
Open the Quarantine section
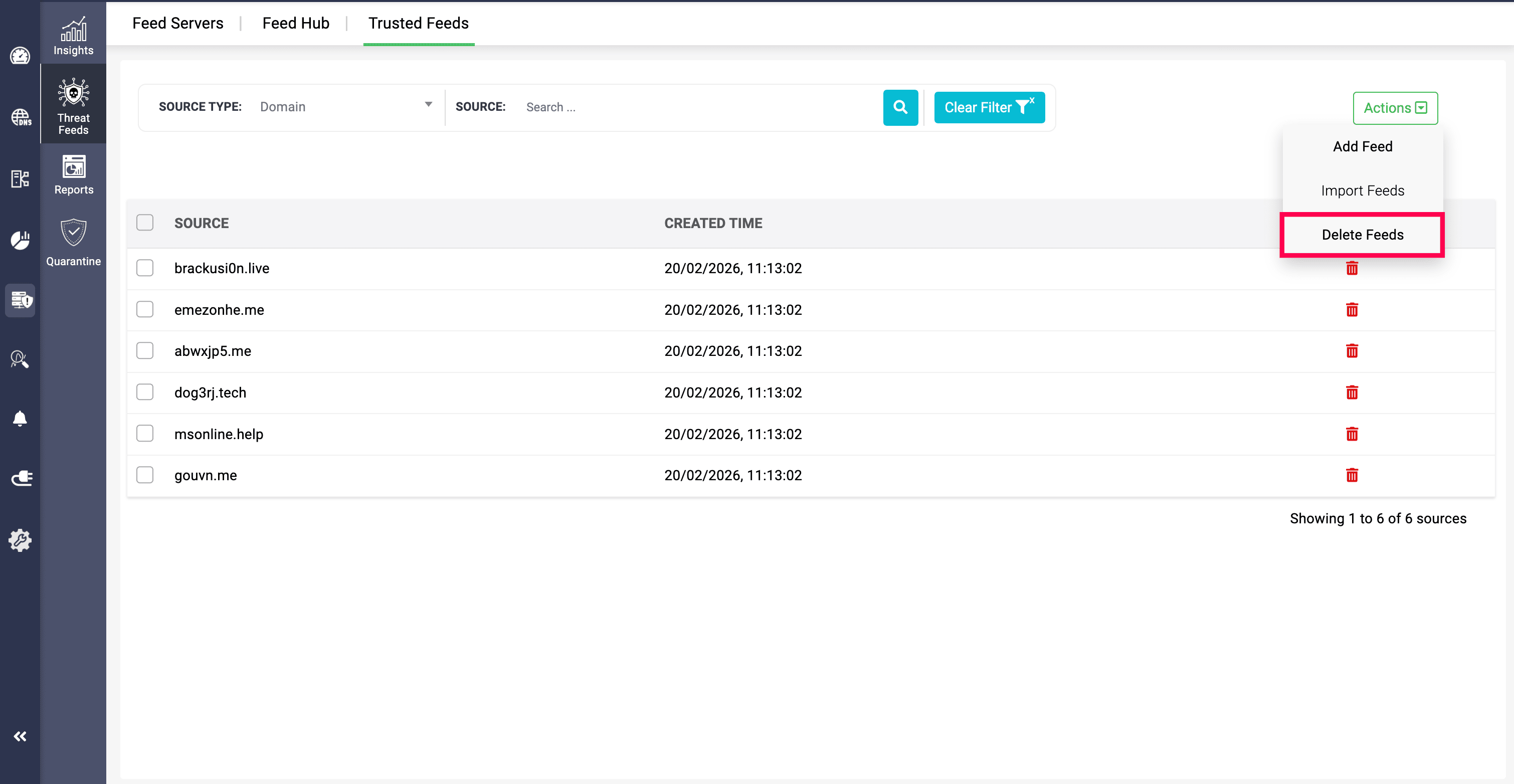click(74, 243)
